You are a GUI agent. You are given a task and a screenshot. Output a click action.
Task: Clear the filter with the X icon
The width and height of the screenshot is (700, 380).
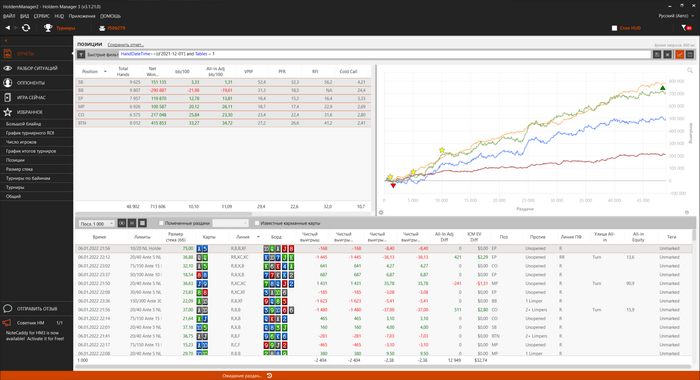point(667,54)
